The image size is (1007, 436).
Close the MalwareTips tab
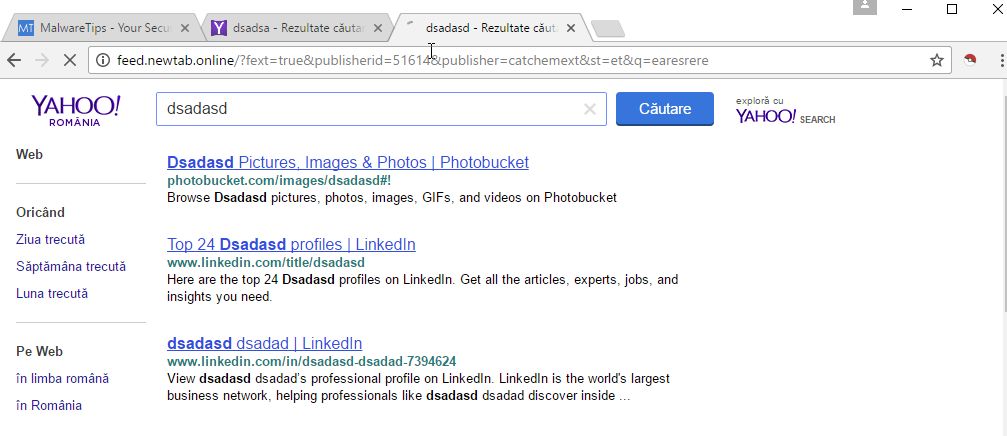click(x=185, y=28)
